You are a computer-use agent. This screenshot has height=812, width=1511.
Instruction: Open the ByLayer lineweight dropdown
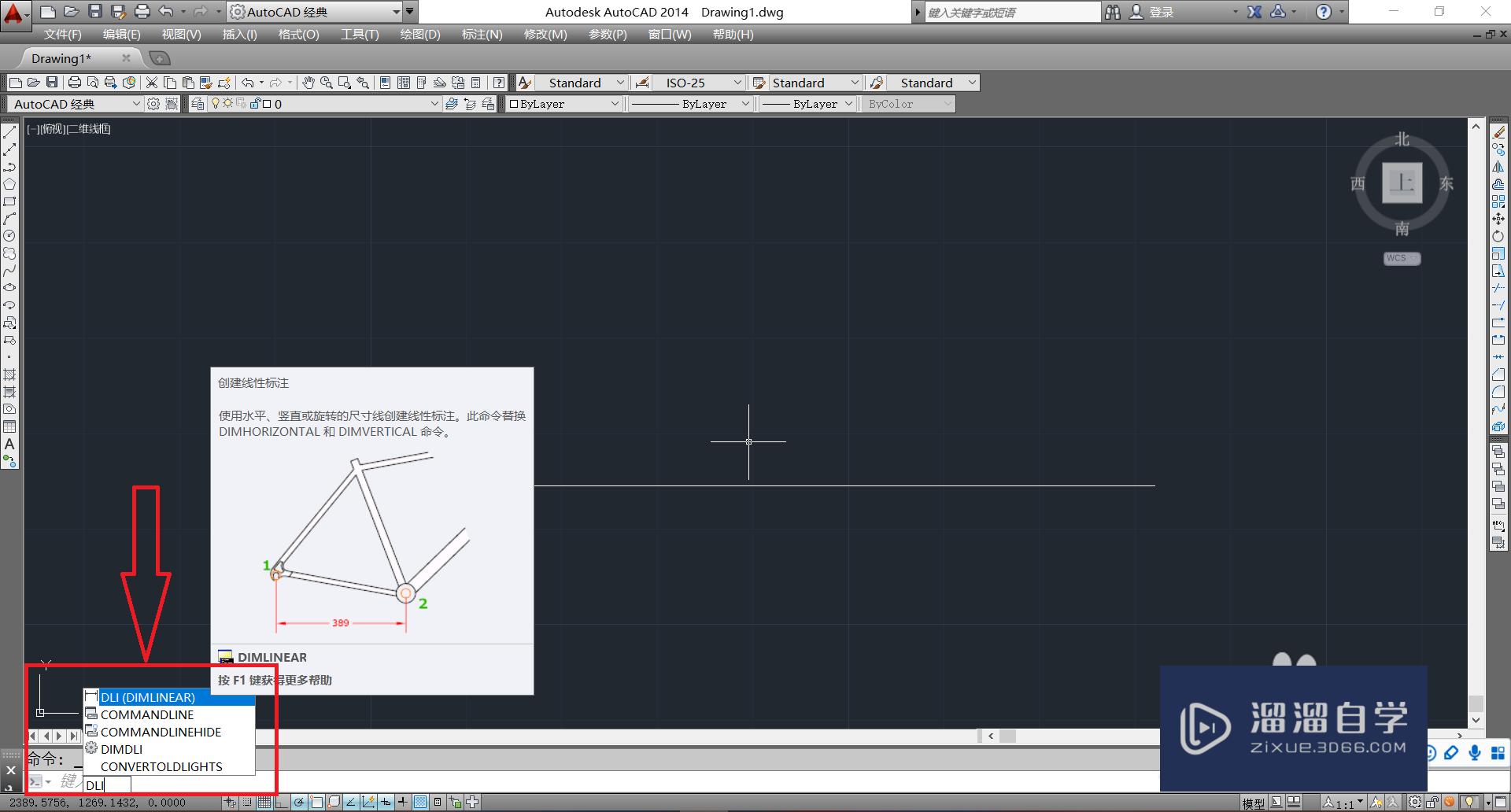[x=848, y=104]
